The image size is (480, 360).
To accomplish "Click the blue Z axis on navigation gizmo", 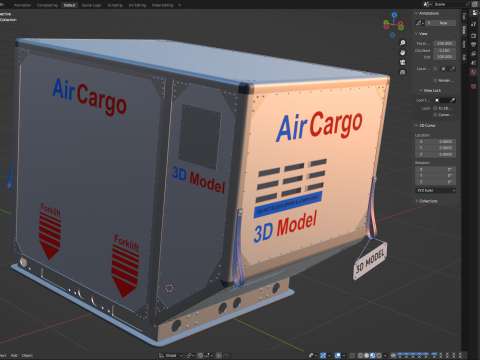I will tap(394, 15).
